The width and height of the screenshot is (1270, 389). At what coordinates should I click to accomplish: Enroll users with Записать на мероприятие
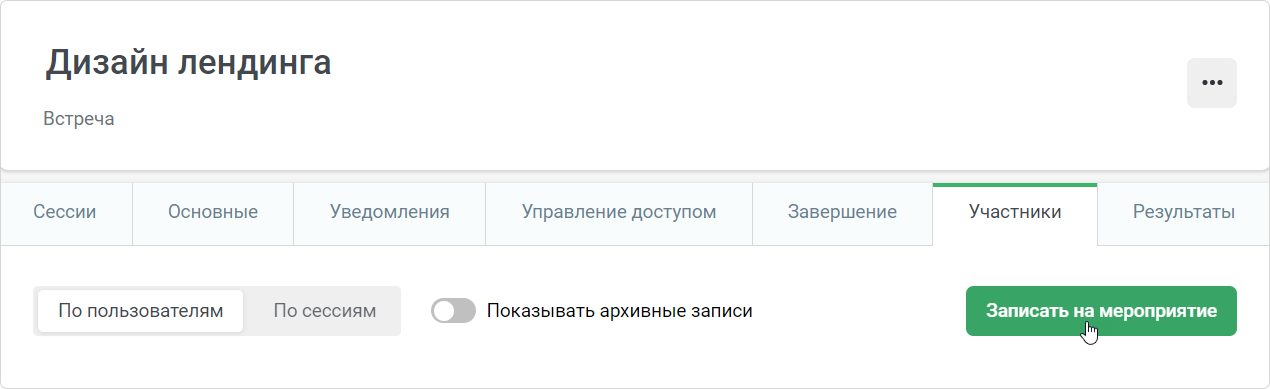pyautogui.click(x=1101, y=311)
